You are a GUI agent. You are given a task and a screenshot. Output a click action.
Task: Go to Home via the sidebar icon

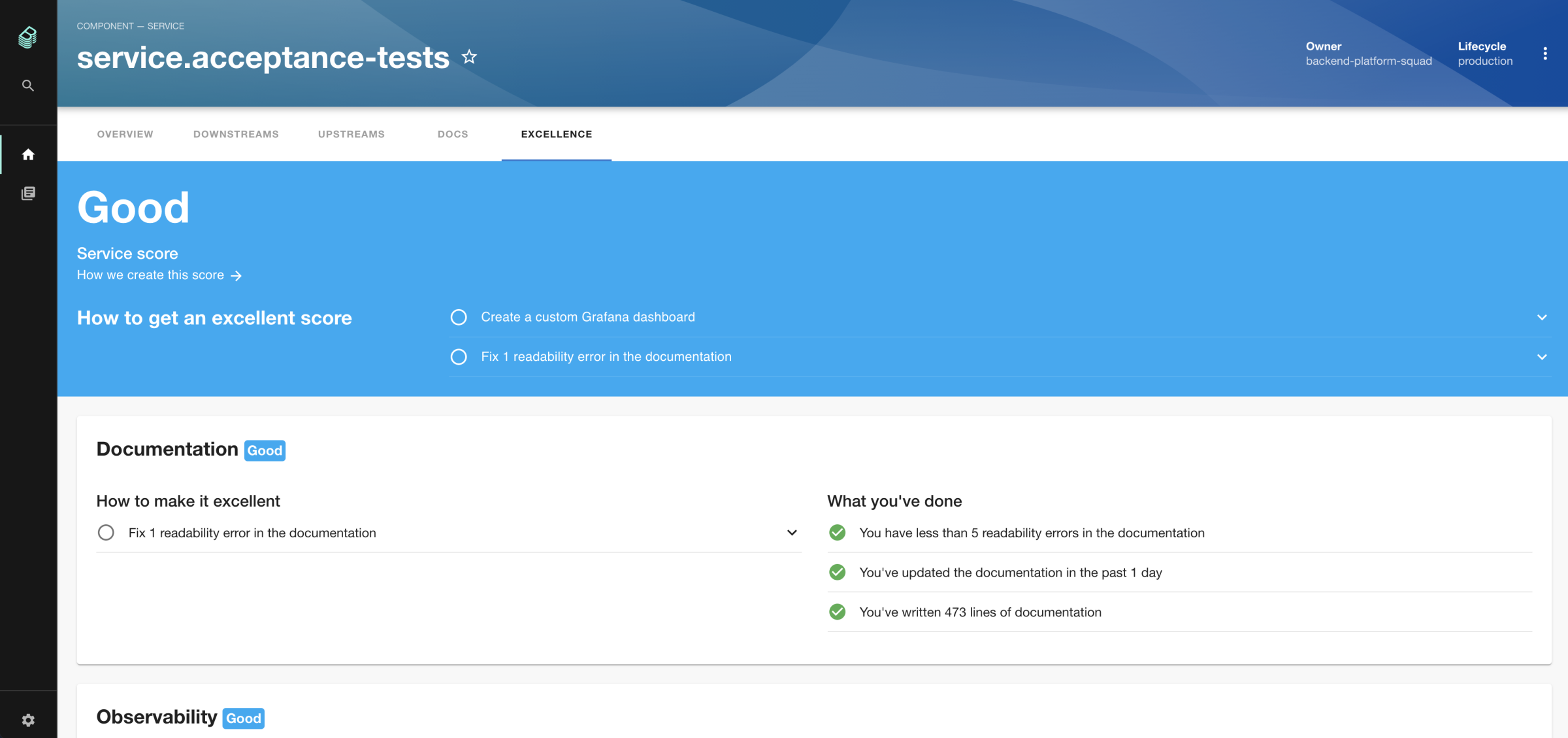(x=28, y=154)
